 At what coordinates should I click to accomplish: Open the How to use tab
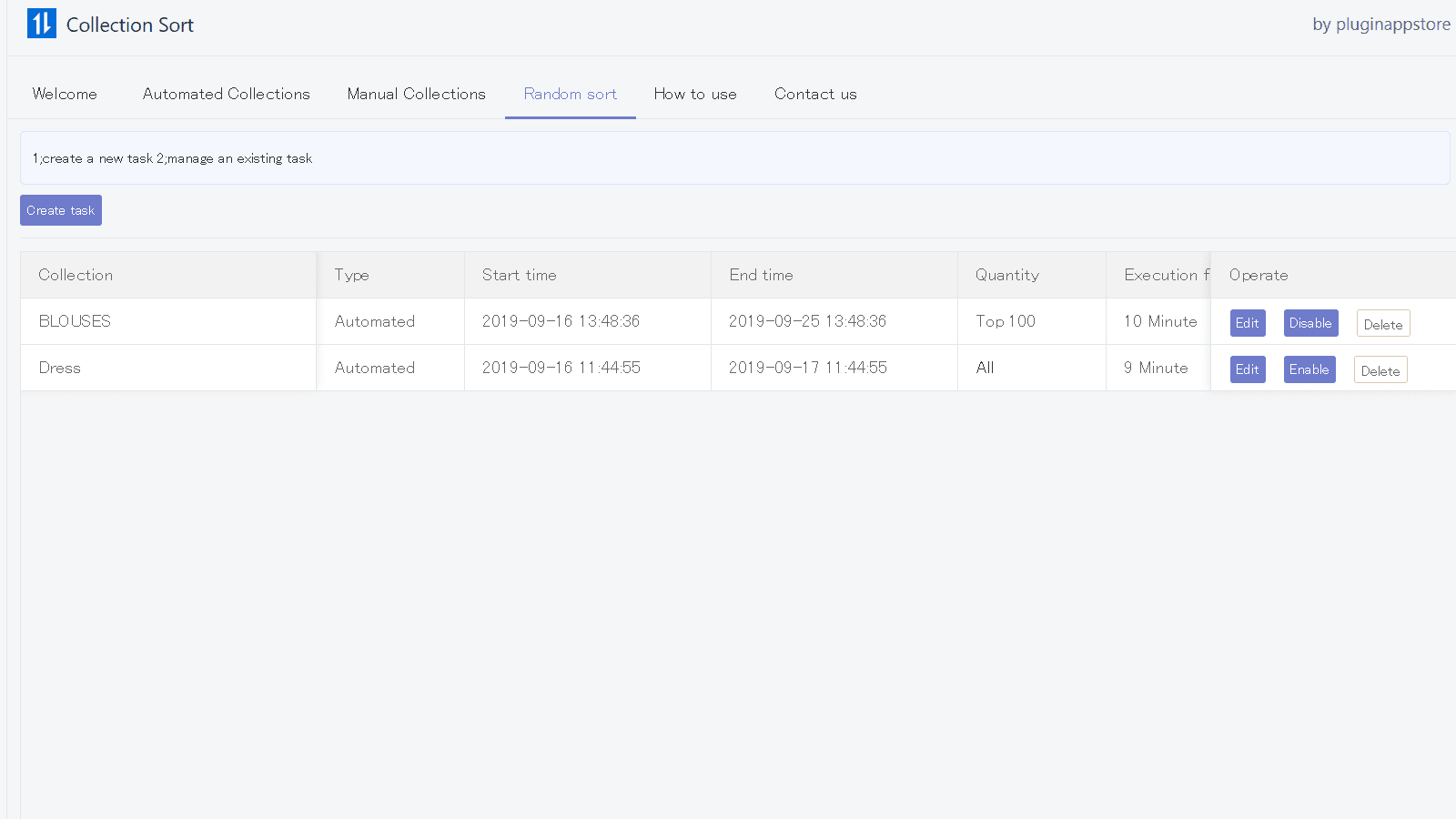695,94
